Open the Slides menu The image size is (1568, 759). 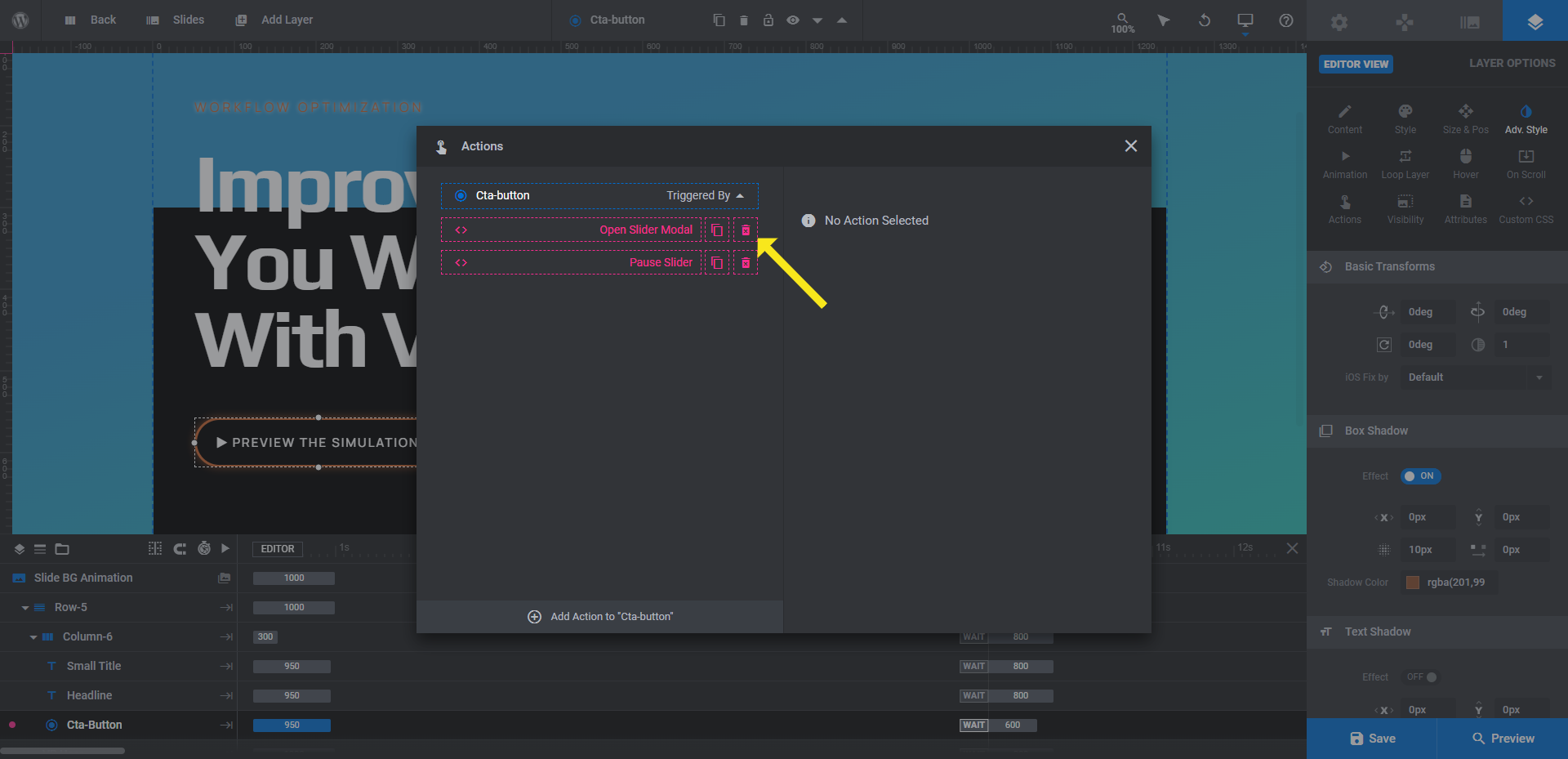click(176, 20)
